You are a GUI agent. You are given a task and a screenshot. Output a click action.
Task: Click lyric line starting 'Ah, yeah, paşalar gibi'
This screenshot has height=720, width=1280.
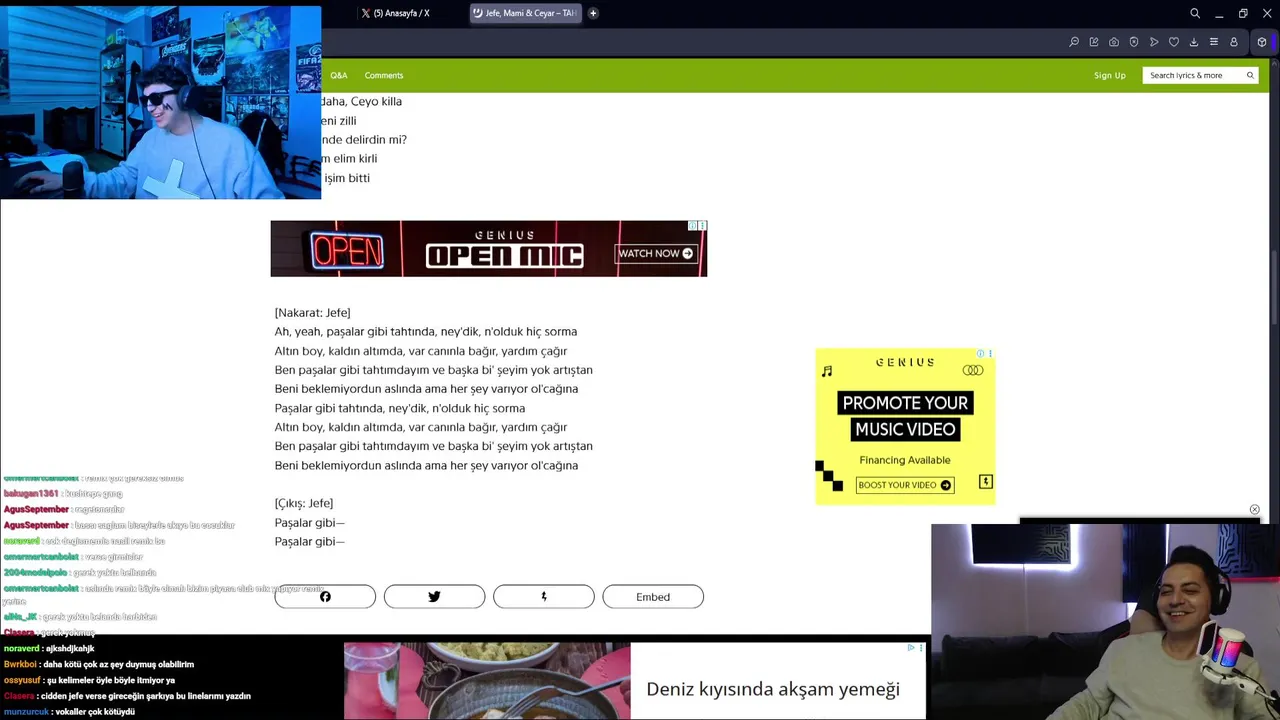click(x=426, y=332)
